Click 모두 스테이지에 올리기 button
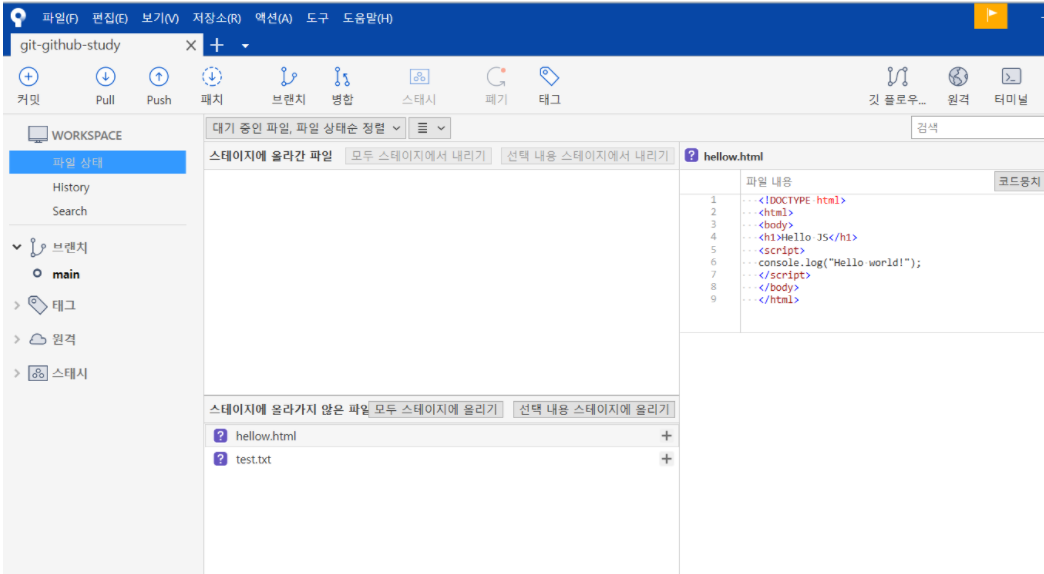The width and height of the screenshot is (1044, 574). (x=435, y=410)
